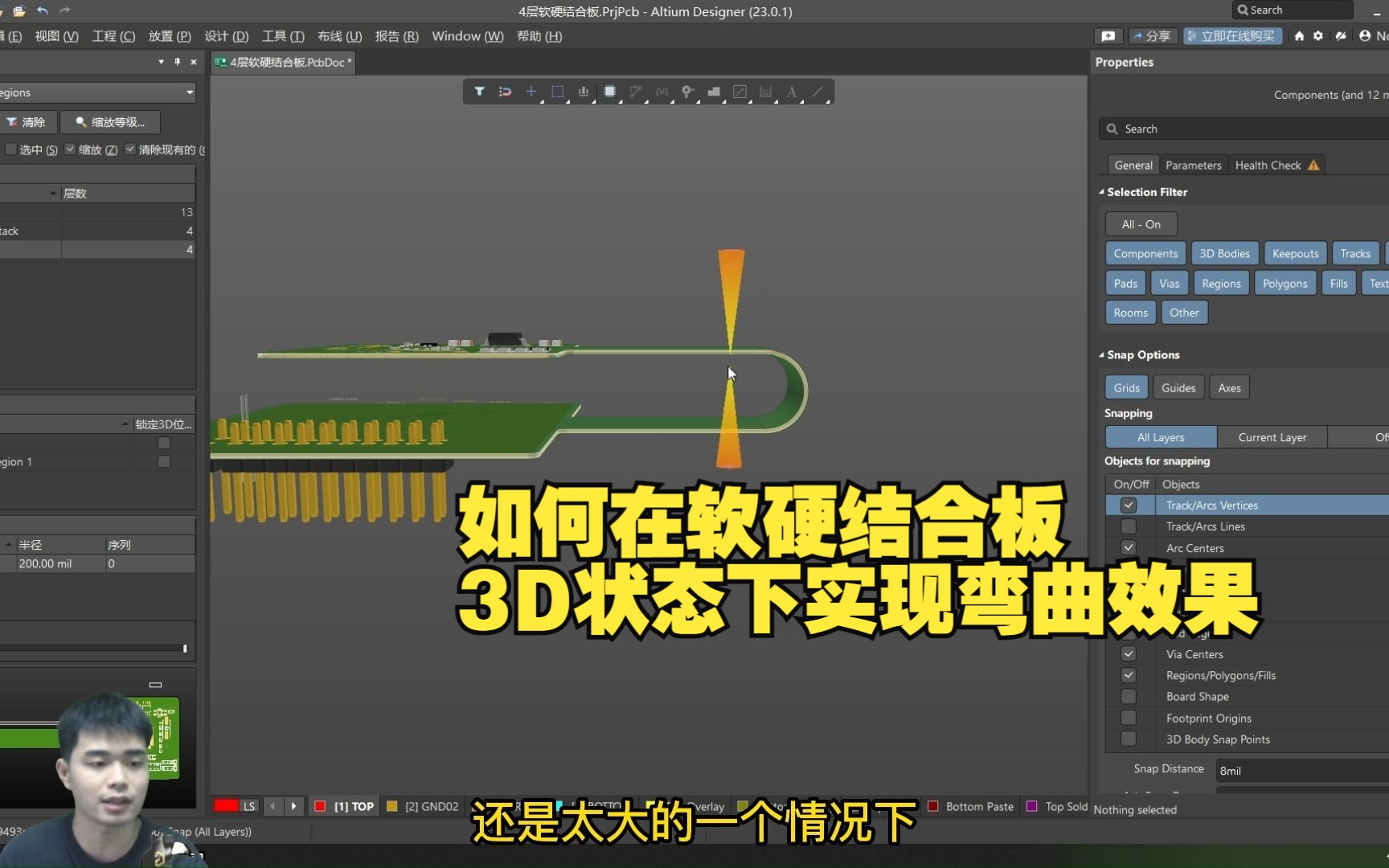Switch to the Parameters tab in Properties
This screenshot has width=1389, height=868.
1193,165
